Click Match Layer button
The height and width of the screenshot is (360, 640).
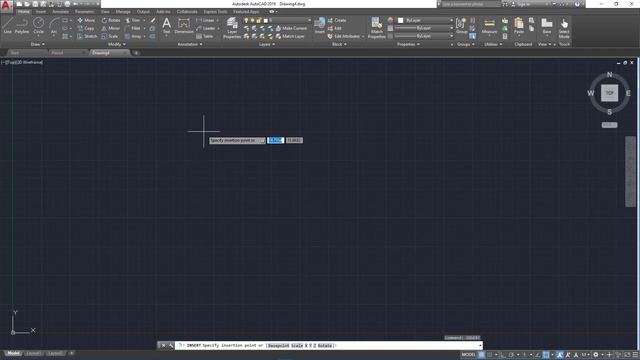(x=290, y=36)
